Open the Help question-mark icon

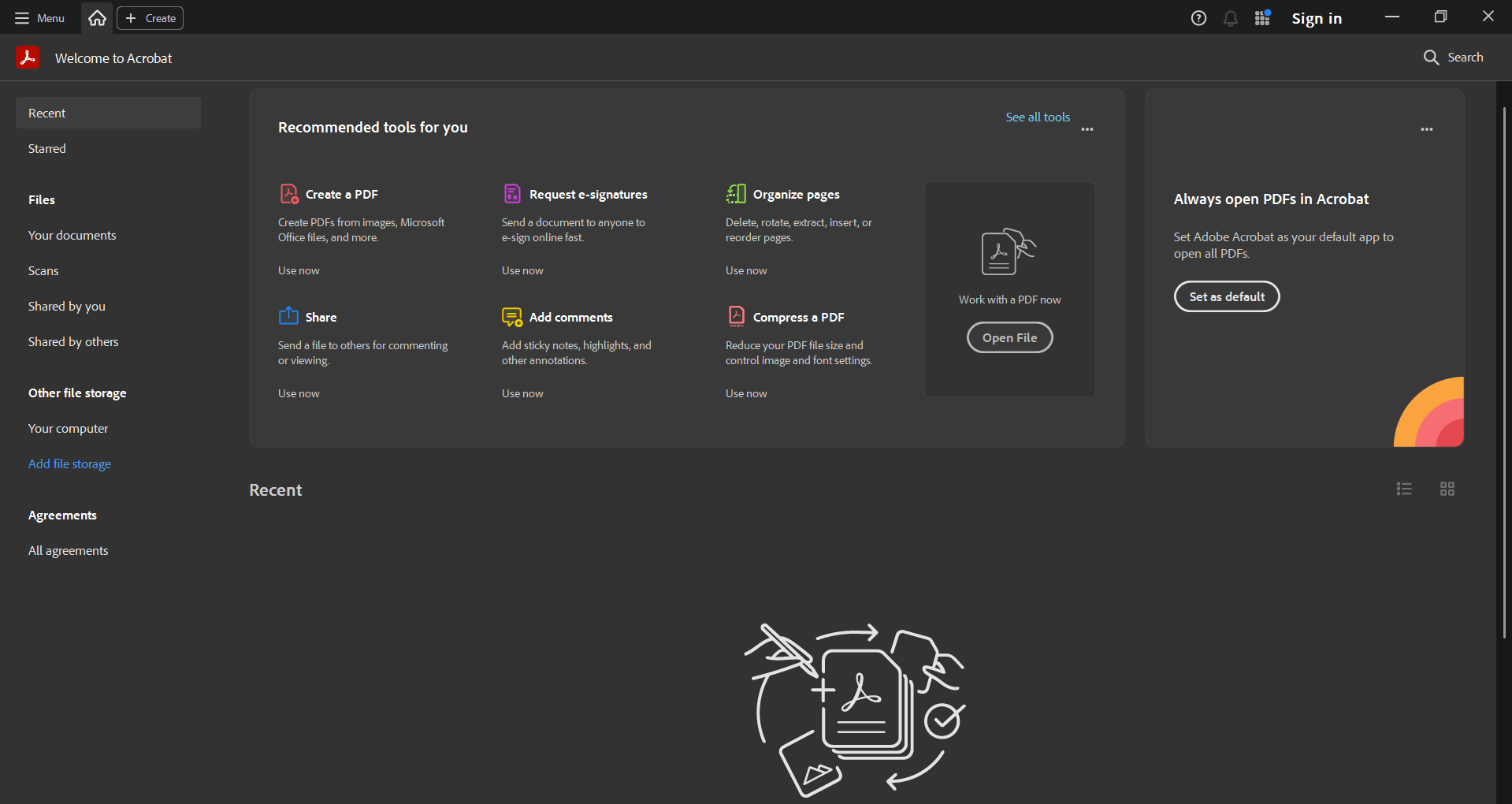pyautogui.click(x=1198, y=18)
